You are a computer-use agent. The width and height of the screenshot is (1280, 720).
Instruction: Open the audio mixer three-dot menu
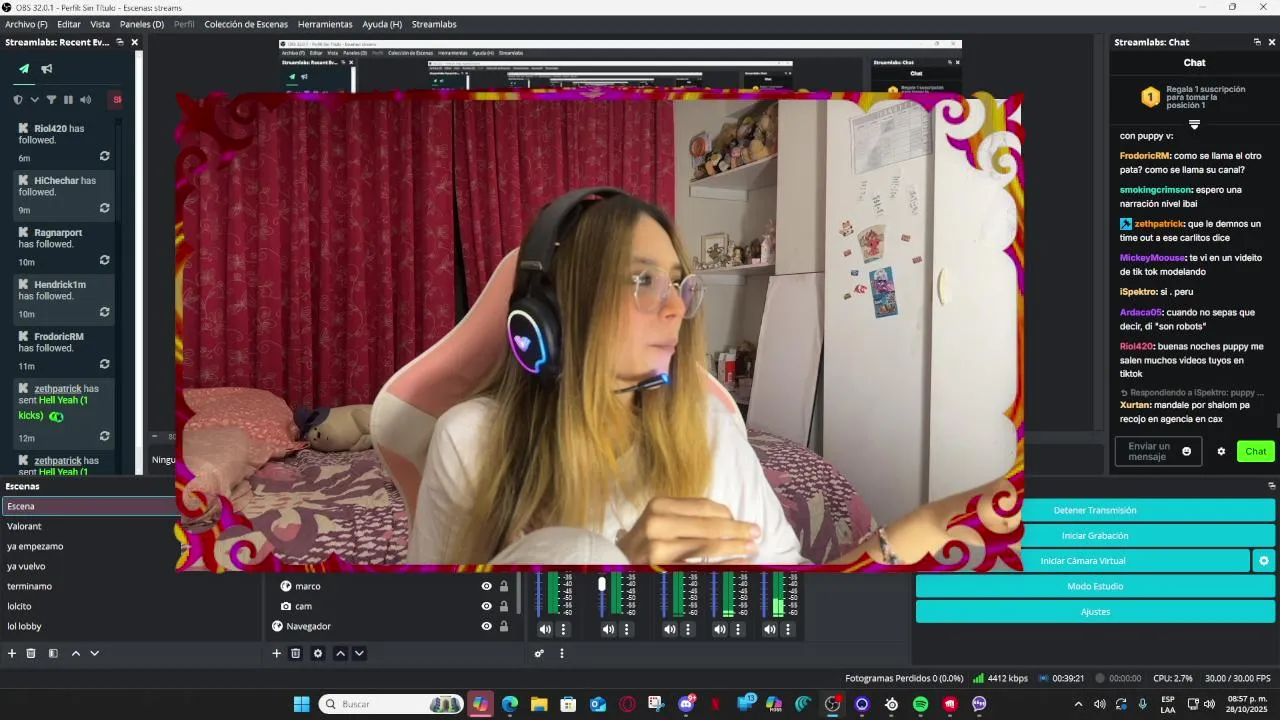coord(562,653)
